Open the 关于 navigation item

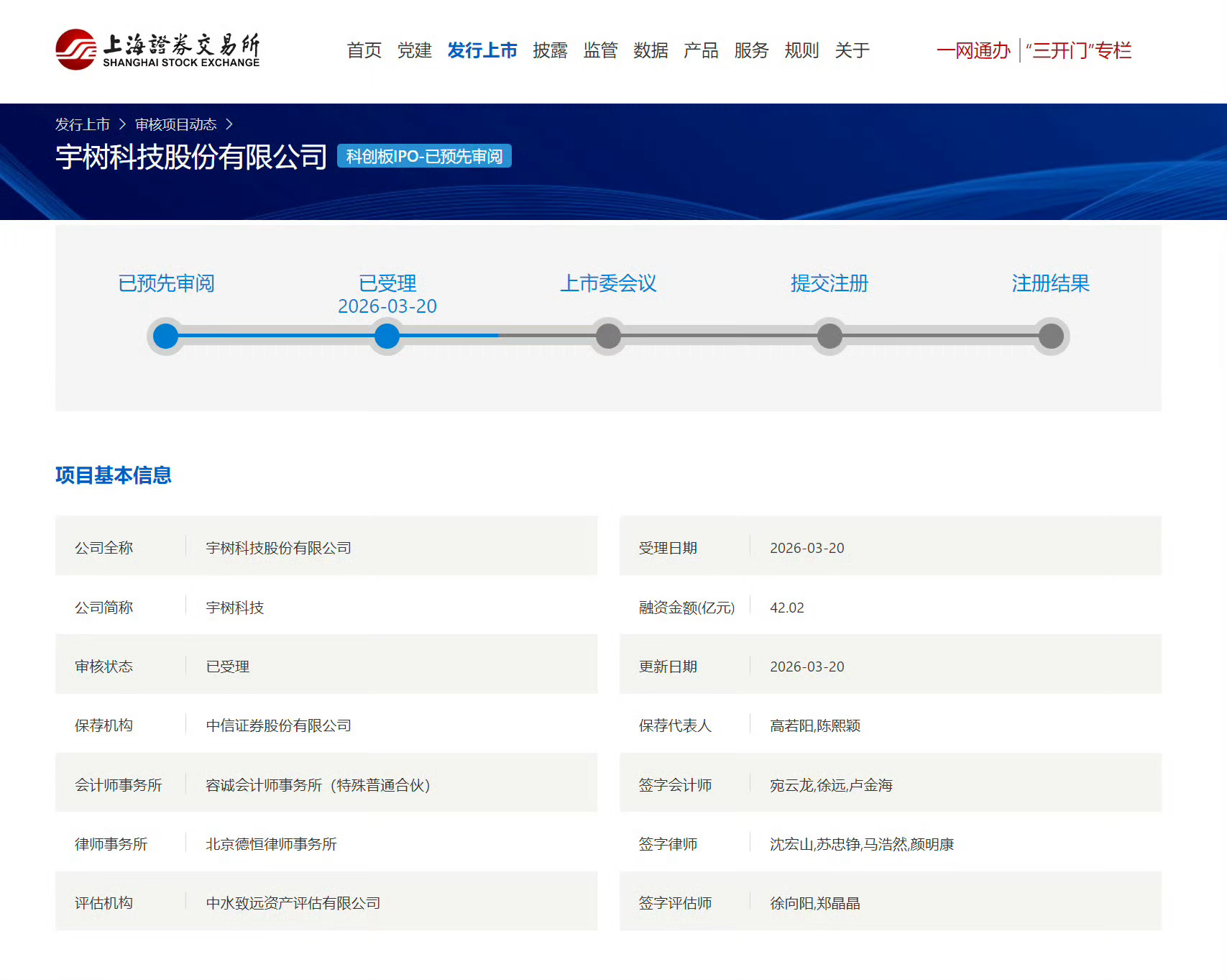(x=851, y=50)
